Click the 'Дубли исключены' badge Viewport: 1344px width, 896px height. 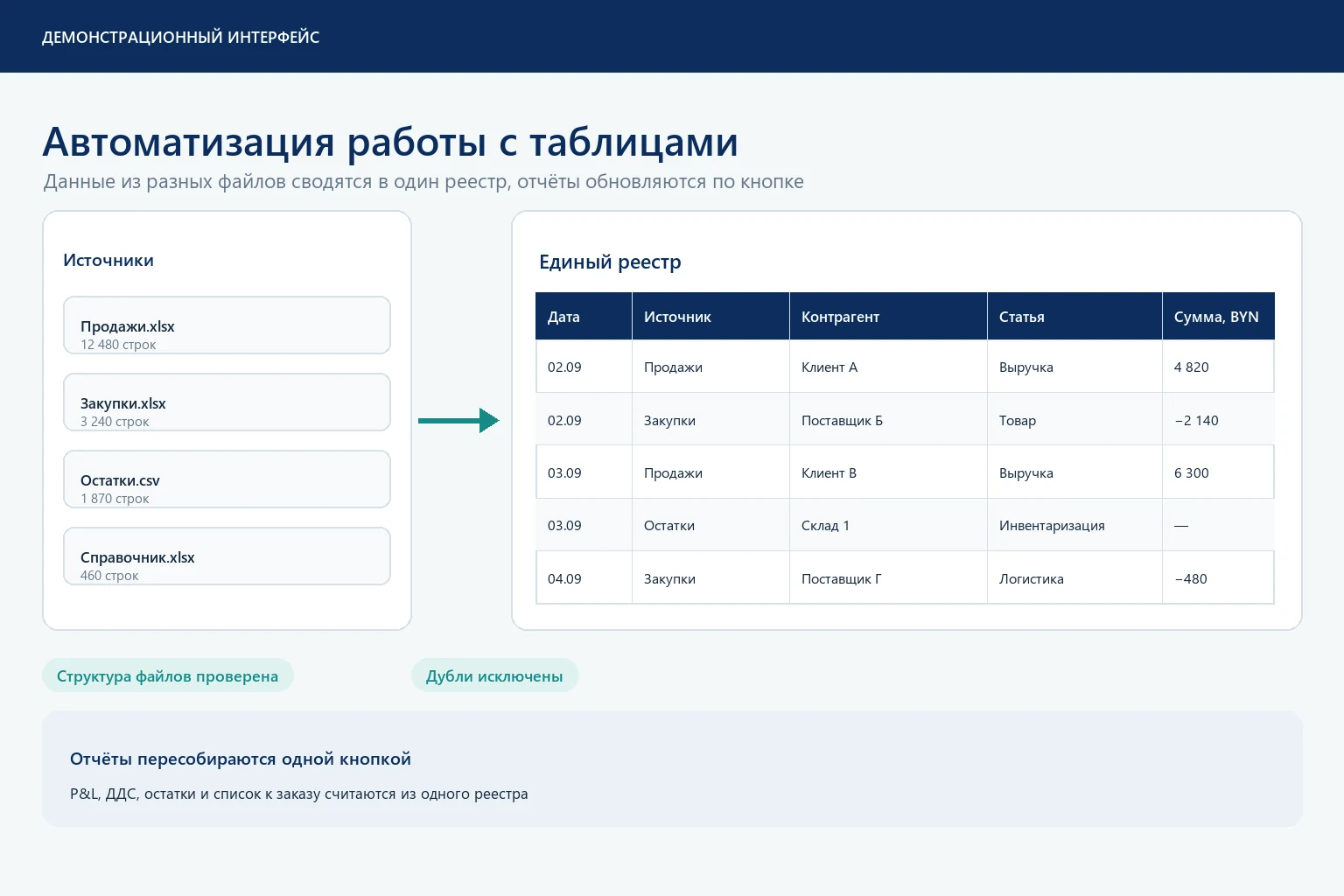pyautogui.click(x=494, y=675)
